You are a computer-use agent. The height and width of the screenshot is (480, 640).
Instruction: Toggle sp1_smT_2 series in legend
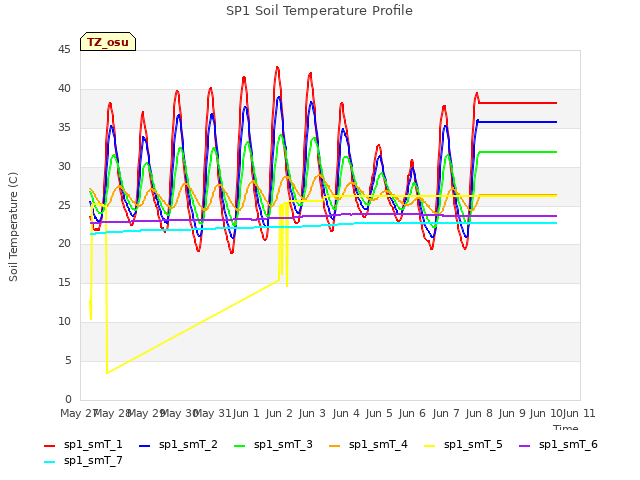point(178,444)
